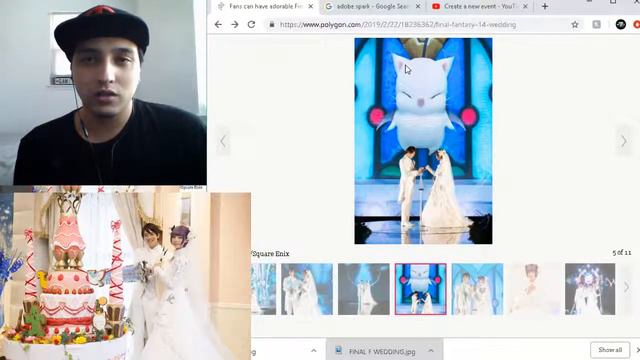This screenshot has width=640, height=360.
Task: Open a new browser tab
Action: (x=545, y=6)
